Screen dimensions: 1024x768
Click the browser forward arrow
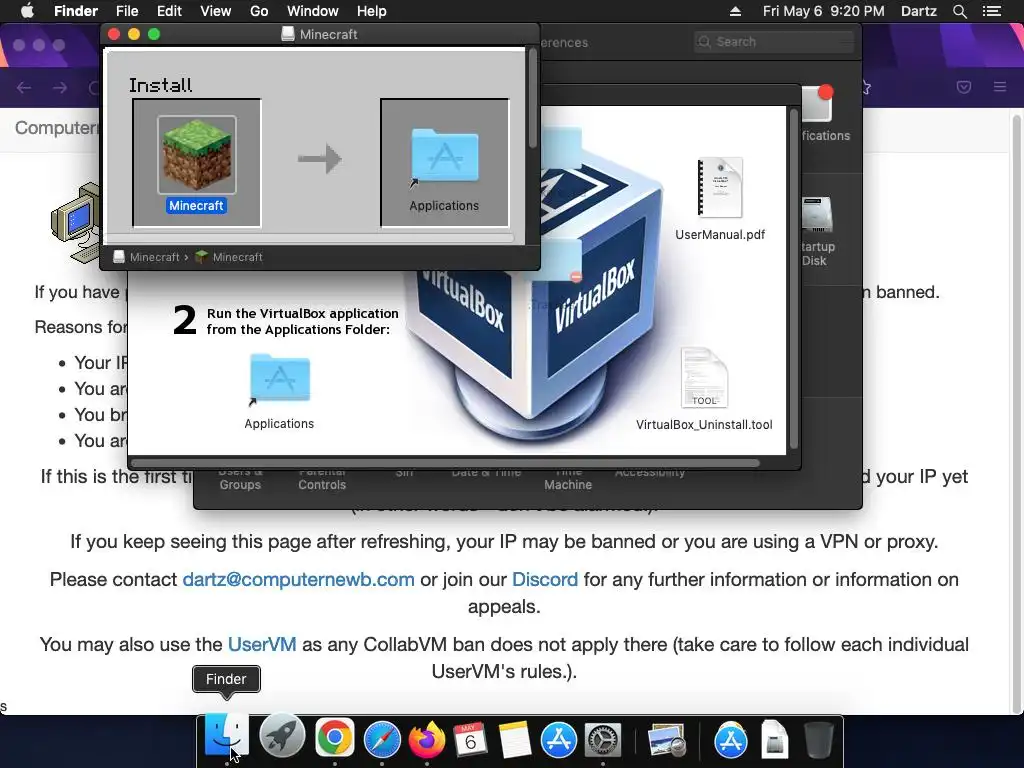click(60, 87)
